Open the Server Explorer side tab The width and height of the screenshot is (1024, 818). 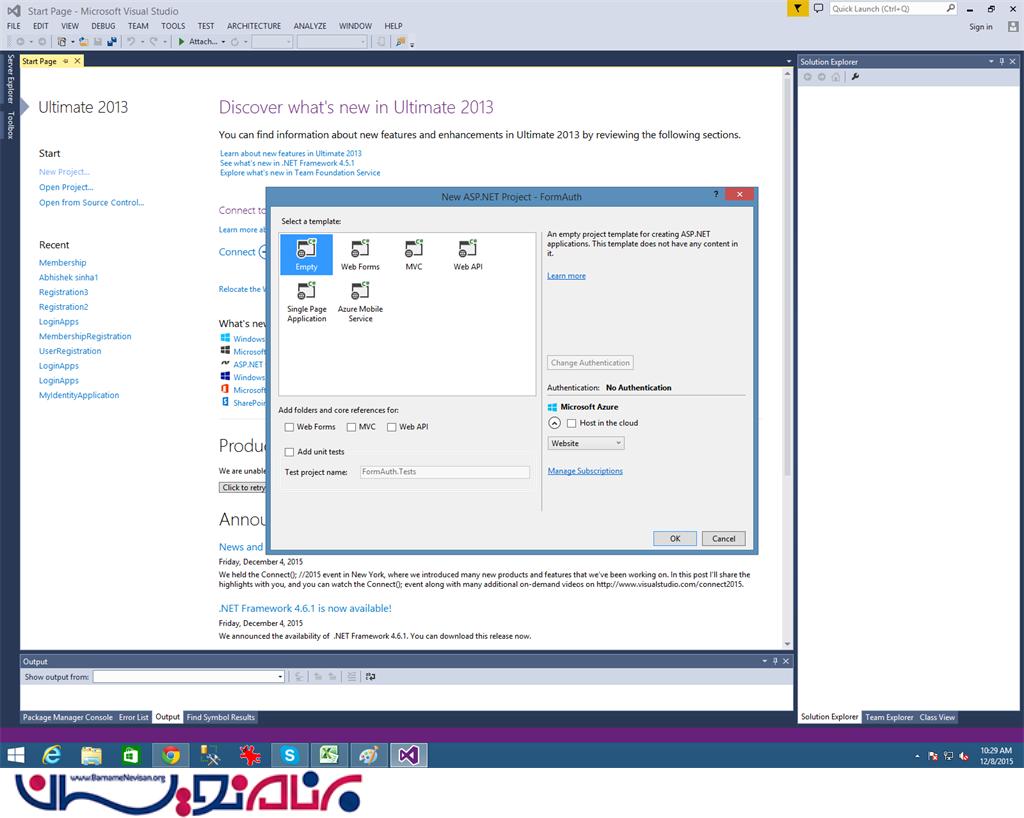pyautogui.click(x=10, y=79)
